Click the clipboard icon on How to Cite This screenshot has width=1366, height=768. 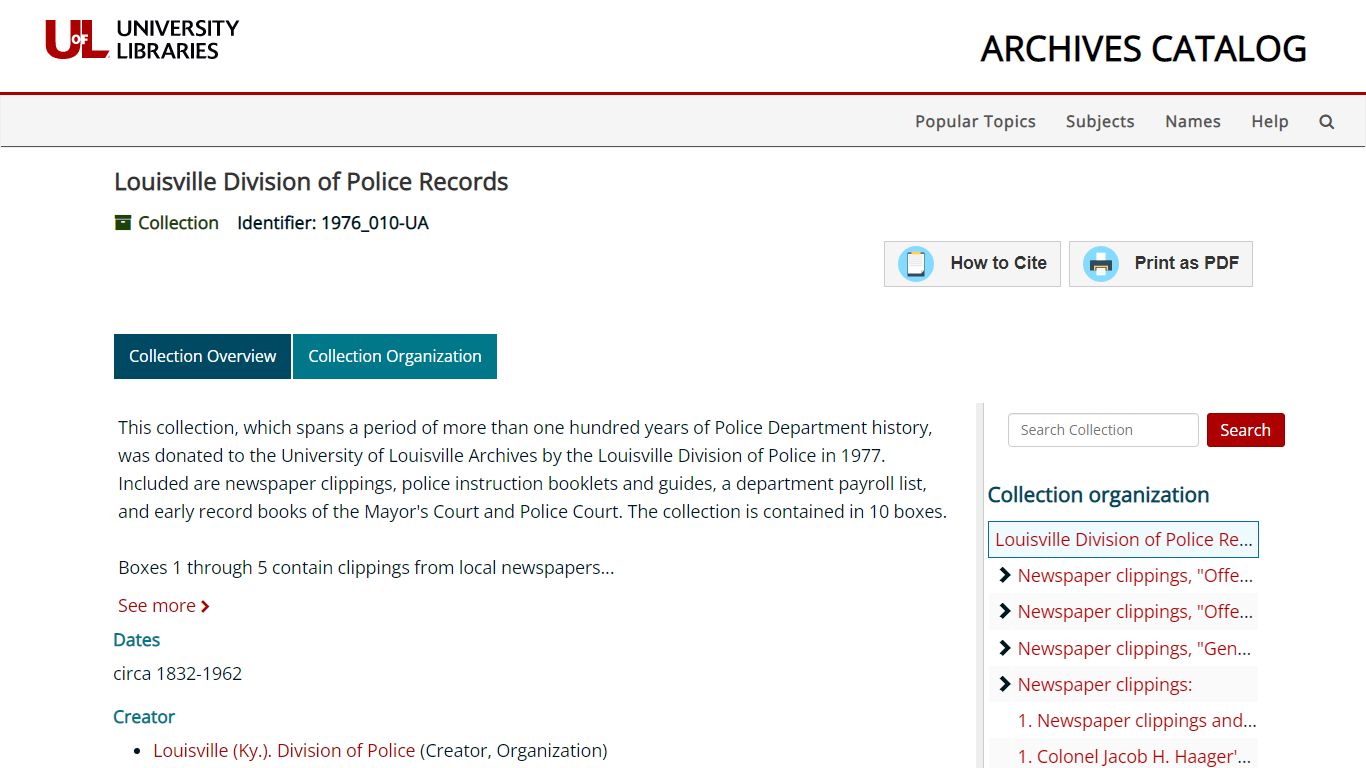[915, 264]
